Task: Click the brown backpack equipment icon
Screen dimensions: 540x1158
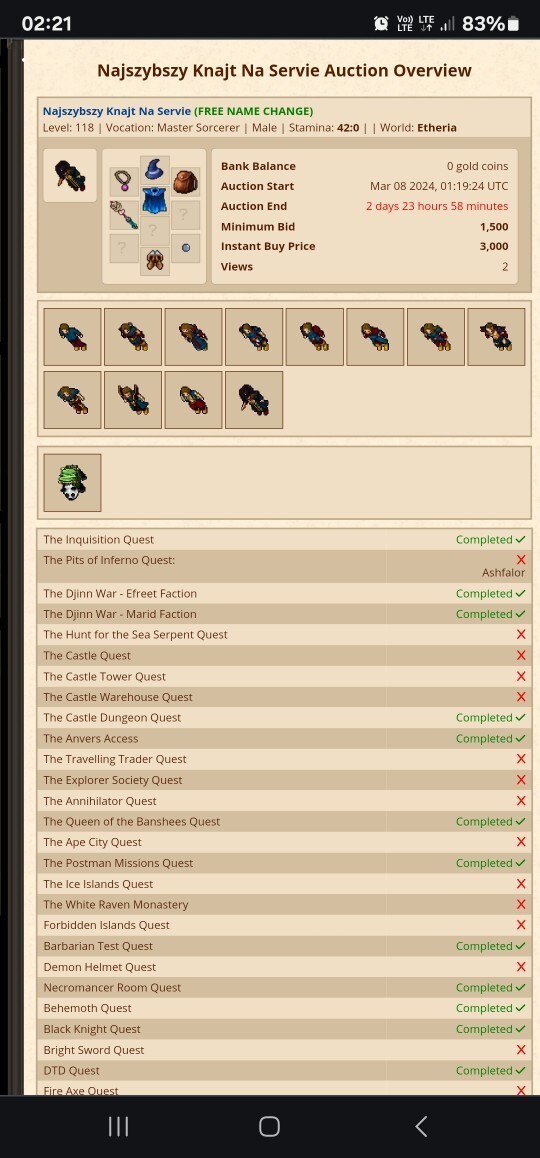Action: point(185,182)
